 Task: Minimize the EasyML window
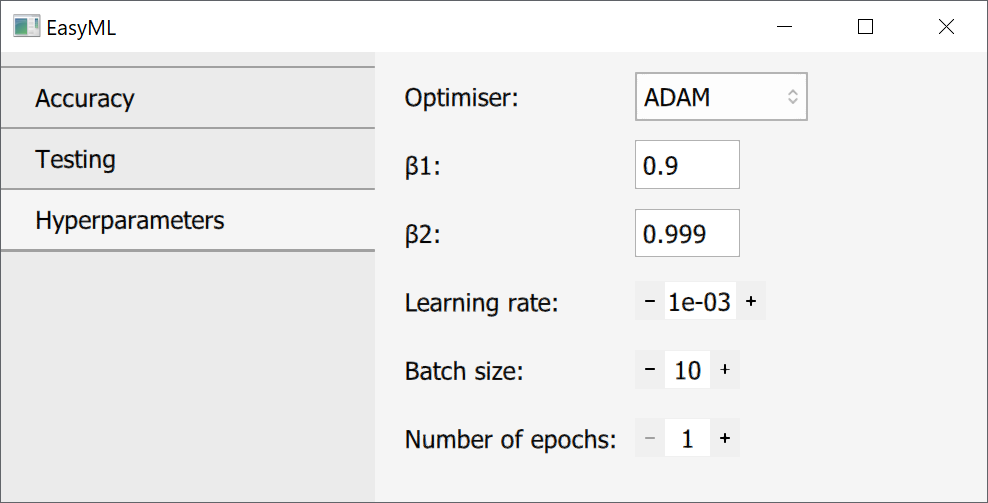tap(786, 27)
